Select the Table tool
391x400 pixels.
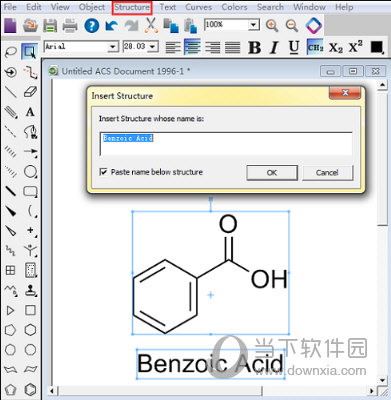click(10, 270)
